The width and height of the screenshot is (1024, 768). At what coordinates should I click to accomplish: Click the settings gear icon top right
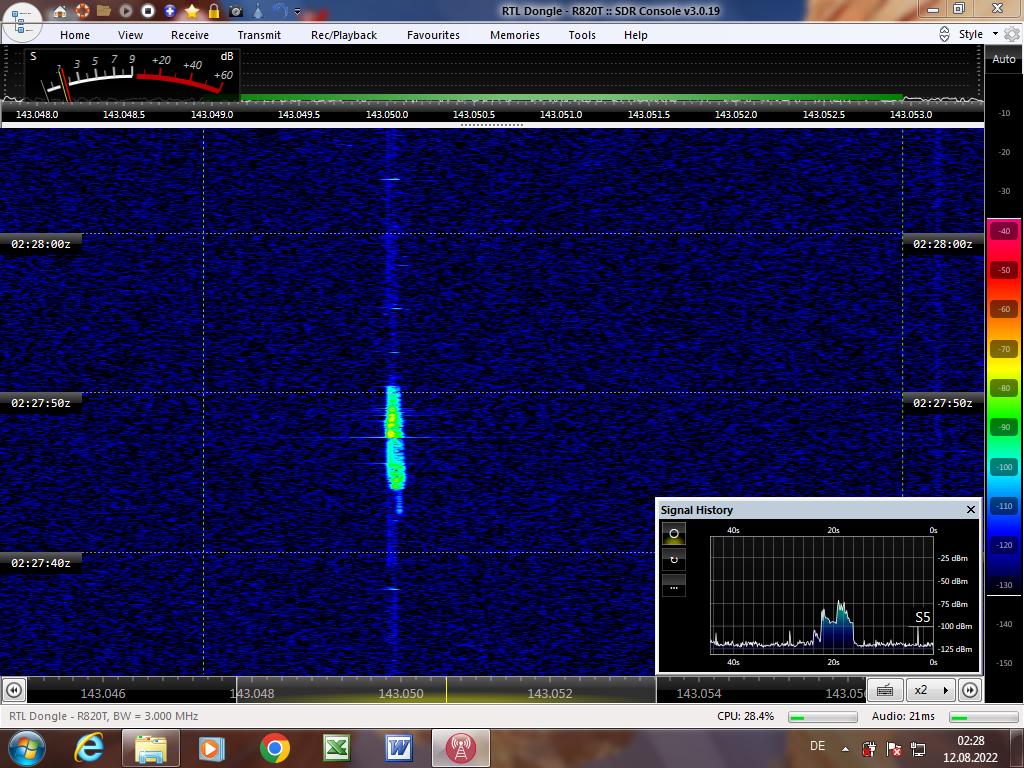point(1012,35)
